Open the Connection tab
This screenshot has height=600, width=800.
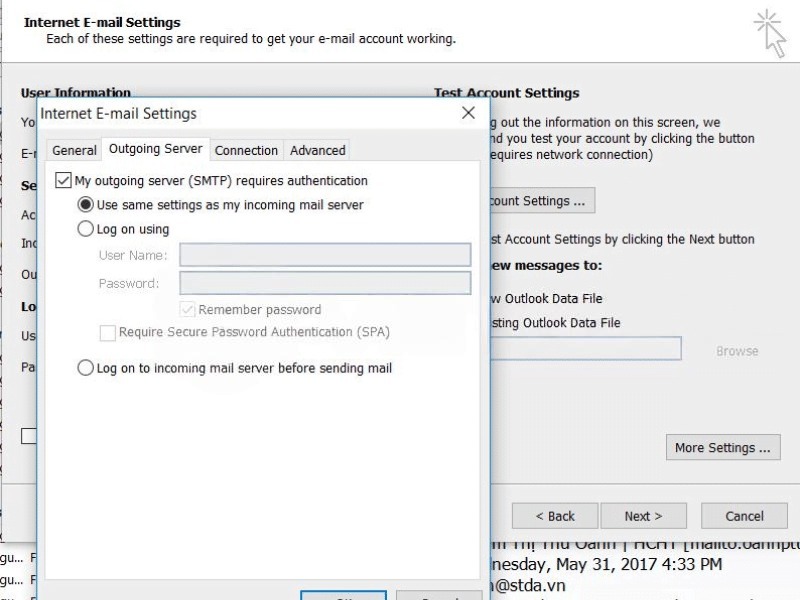246,150
